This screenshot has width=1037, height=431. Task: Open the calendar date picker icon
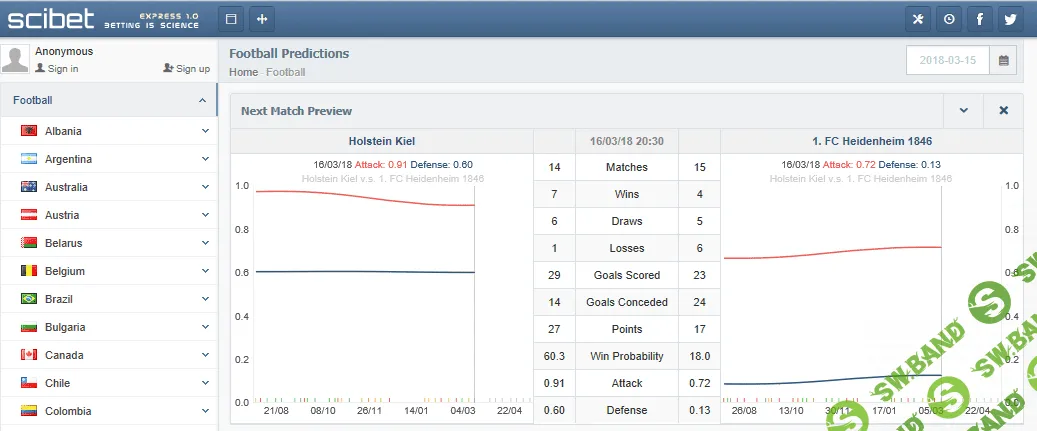click(x=1003, y=60)
